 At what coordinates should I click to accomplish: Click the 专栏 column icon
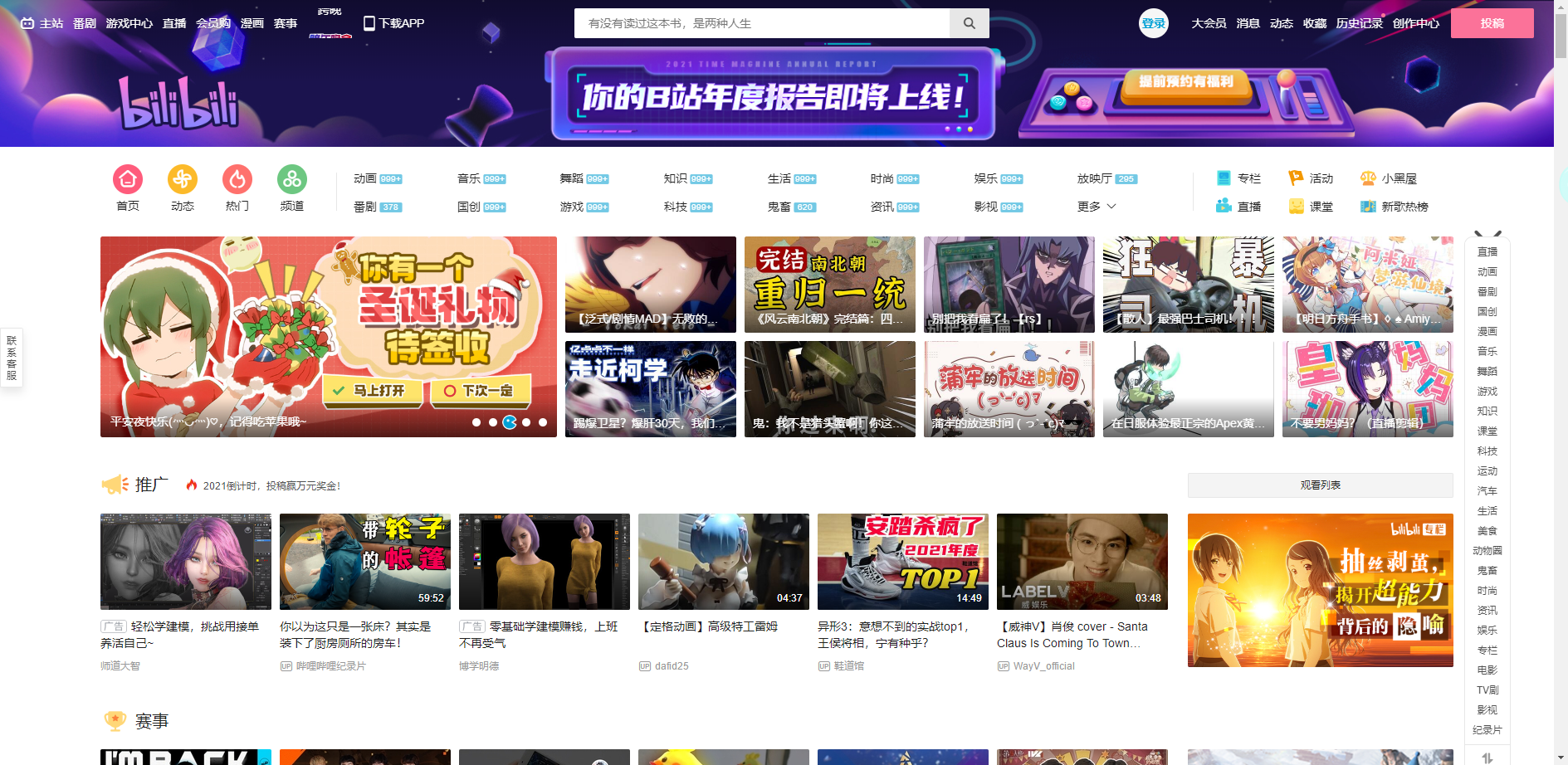click(x=1224, y=178)
